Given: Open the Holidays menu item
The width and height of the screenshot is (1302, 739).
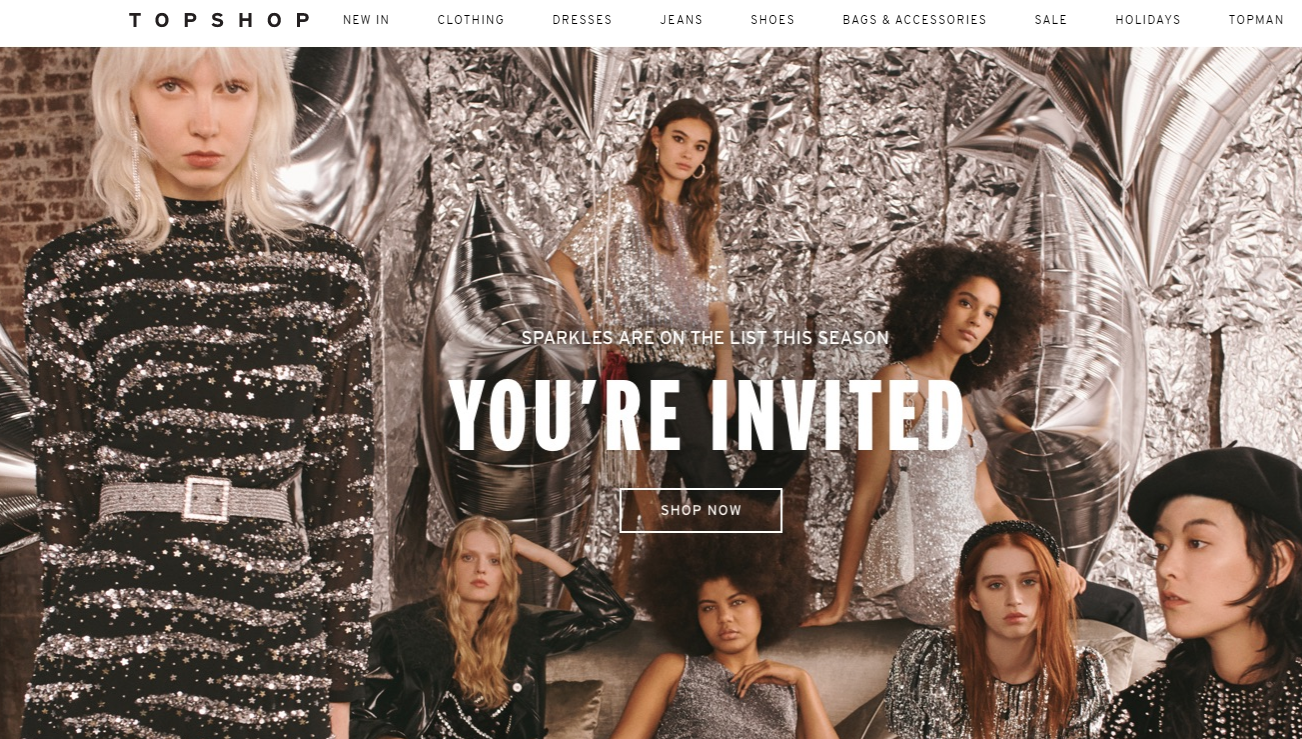Looking at the screenshot, I should pos(1148,20).
